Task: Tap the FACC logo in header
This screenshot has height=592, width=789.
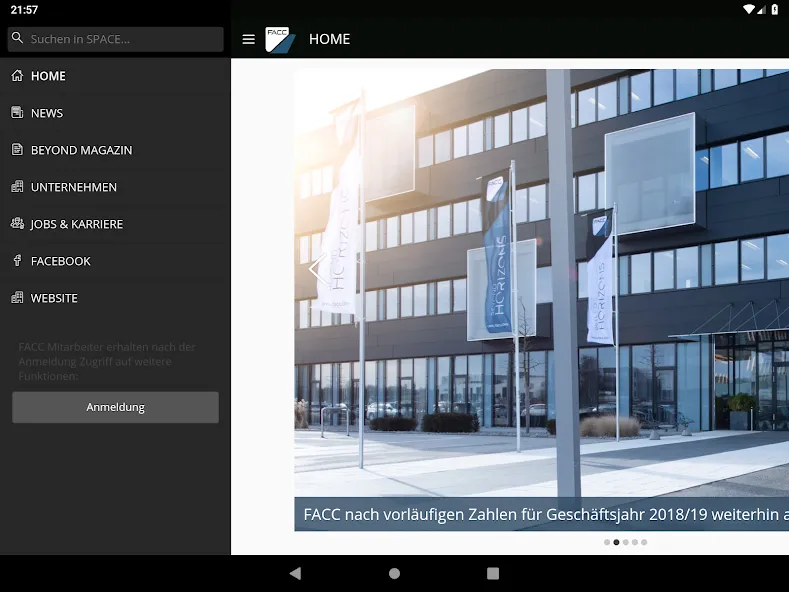Action: 280,39
